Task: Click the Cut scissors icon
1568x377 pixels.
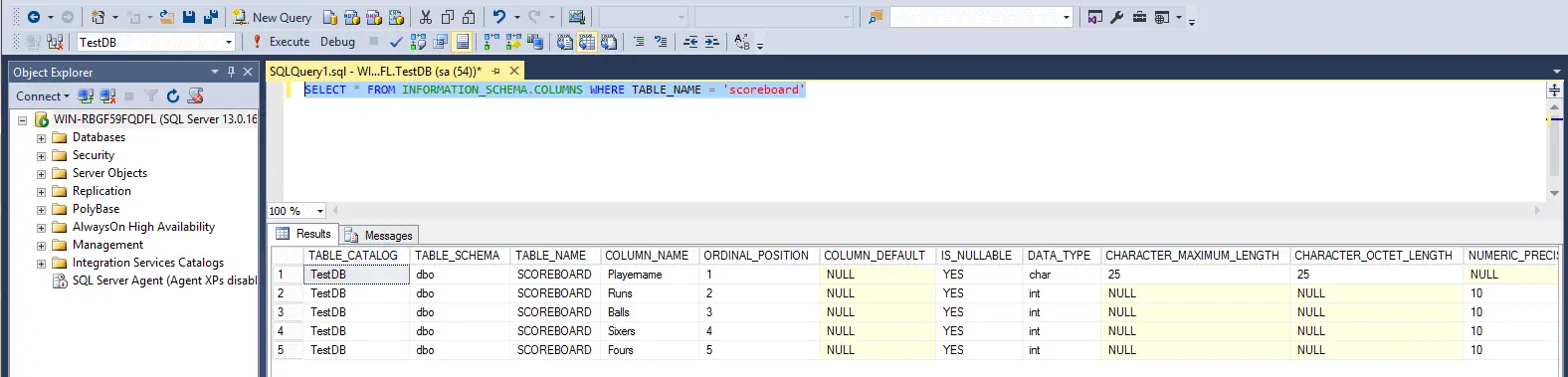Action: click(x=426, y=17)
